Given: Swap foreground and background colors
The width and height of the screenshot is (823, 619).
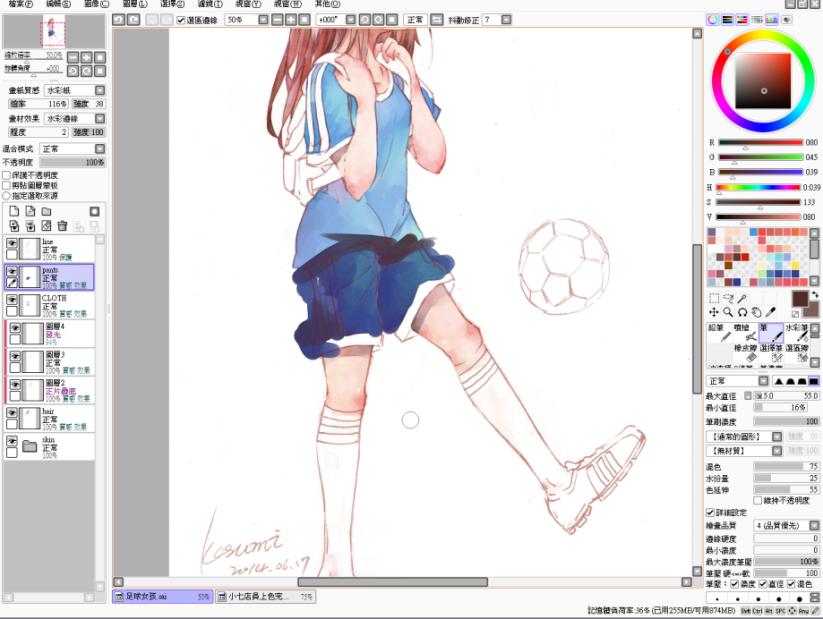Looking at the screenshot, I should coord(814,295).
